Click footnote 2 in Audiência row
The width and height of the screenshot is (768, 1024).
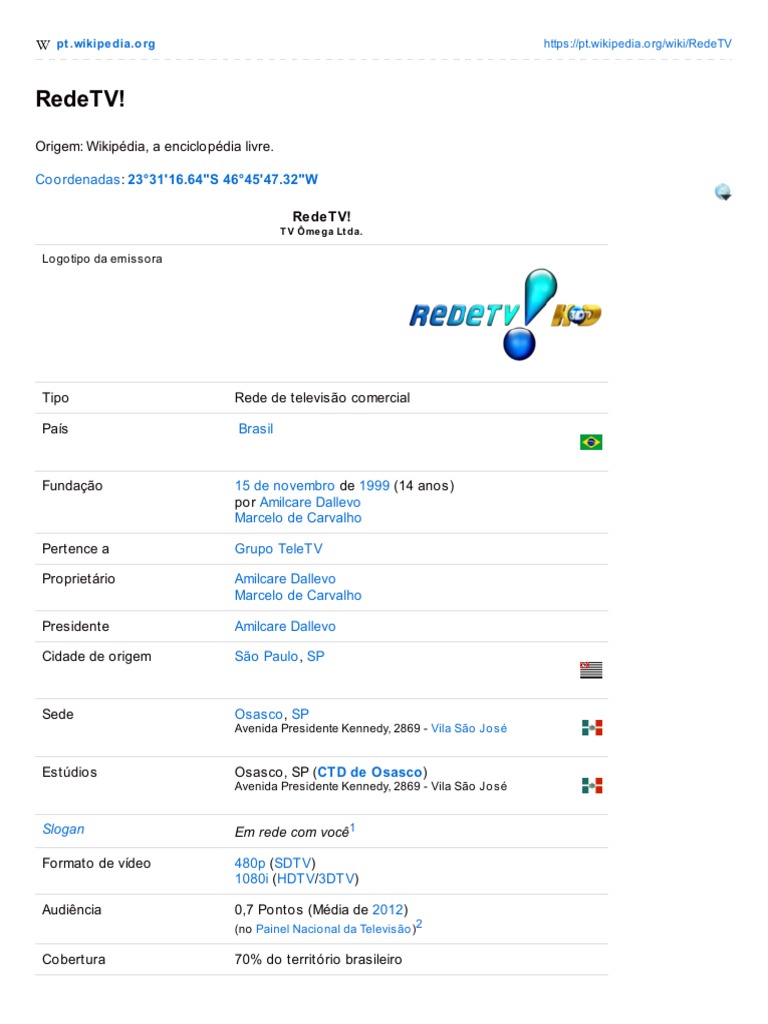419,925
